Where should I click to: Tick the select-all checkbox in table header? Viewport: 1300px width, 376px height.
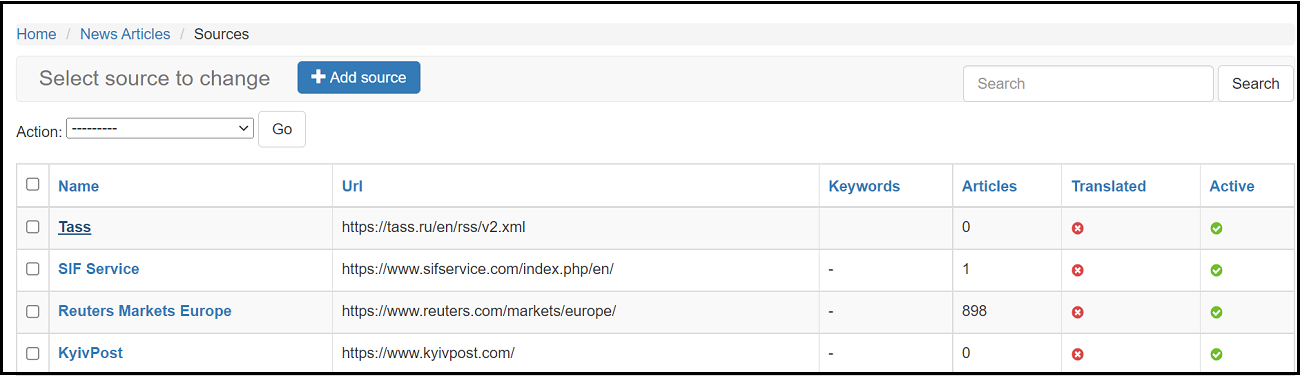tap(33, 184)
